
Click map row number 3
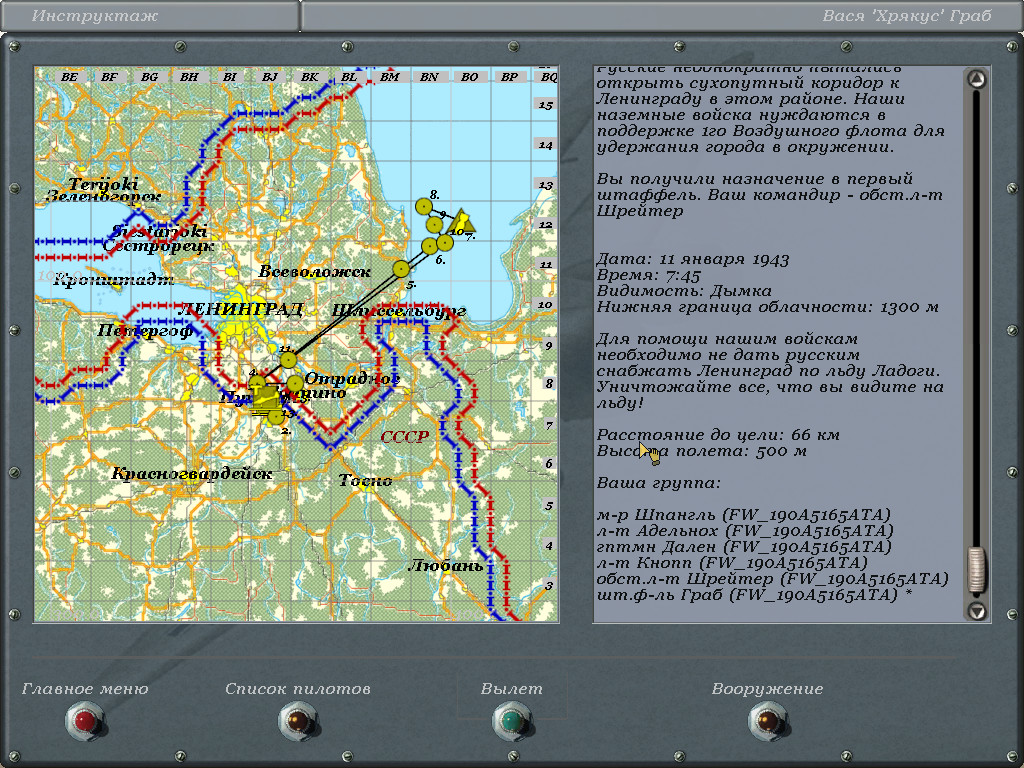tap(549, 586)
